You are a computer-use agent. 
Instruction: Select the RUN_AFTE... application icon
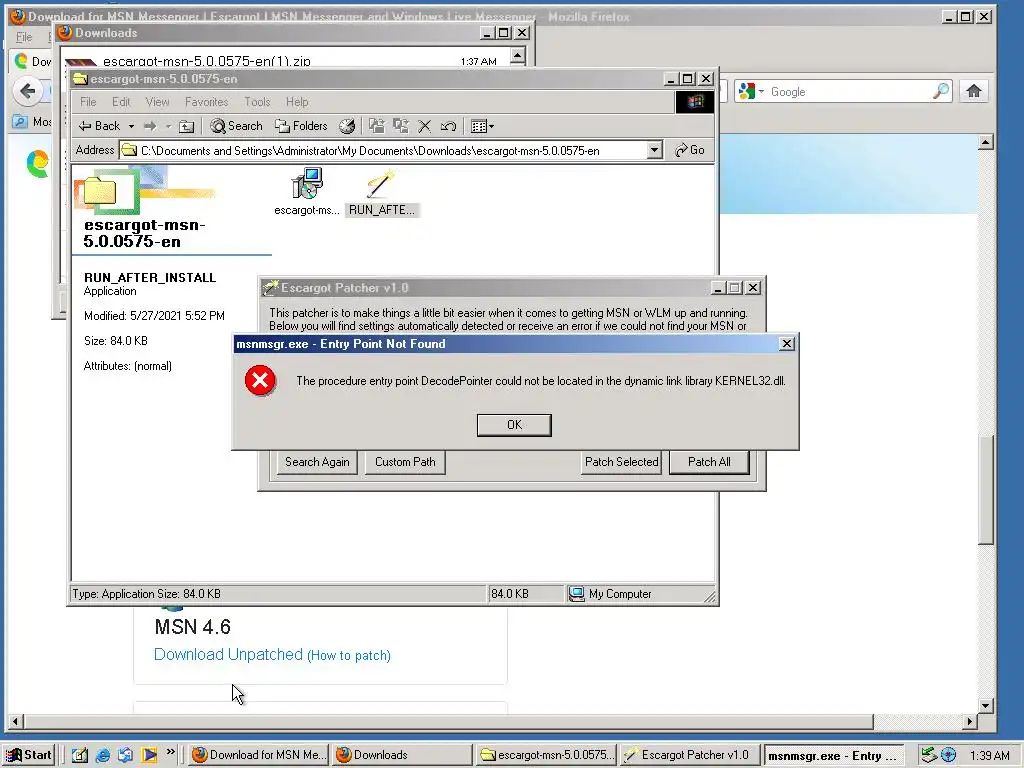(x=381, y=193)
